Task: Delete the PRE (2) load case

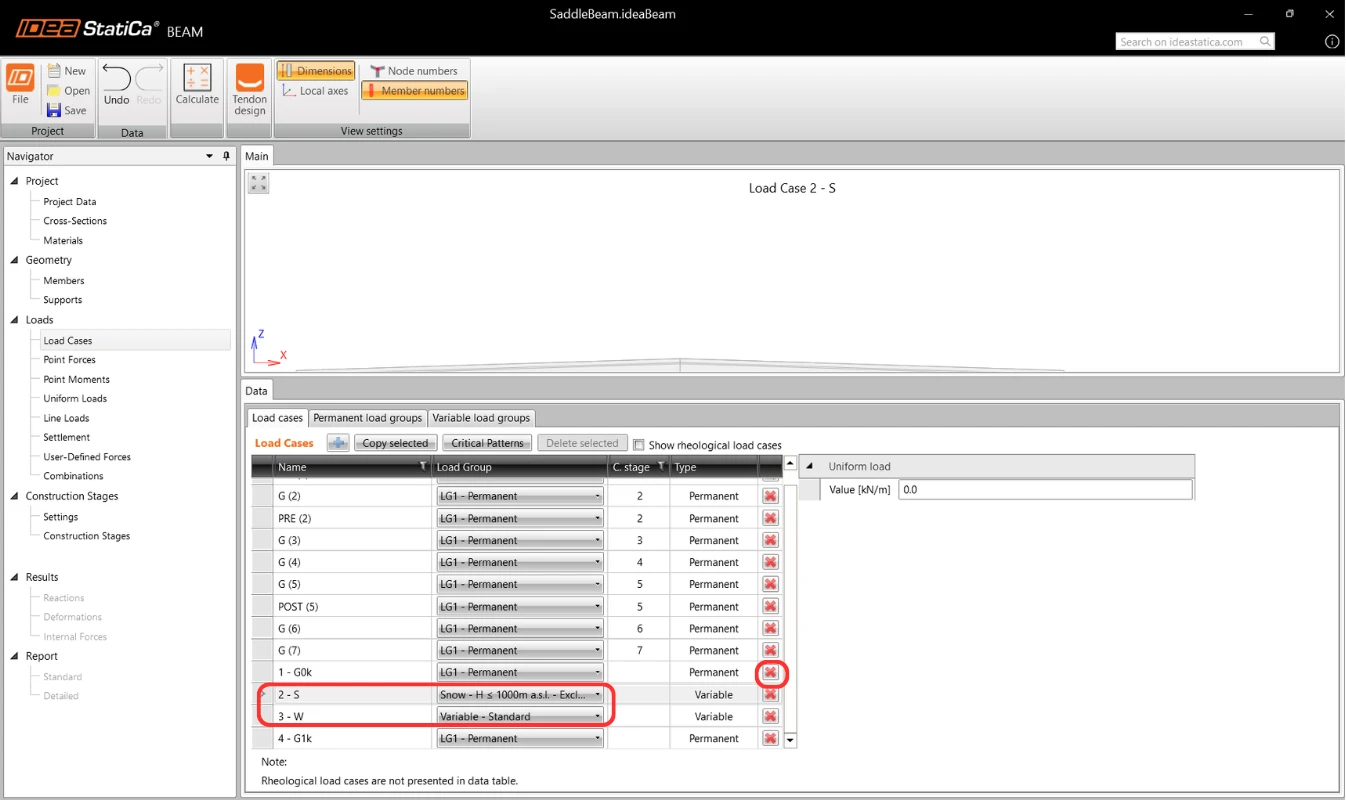Action: (770, 518)
